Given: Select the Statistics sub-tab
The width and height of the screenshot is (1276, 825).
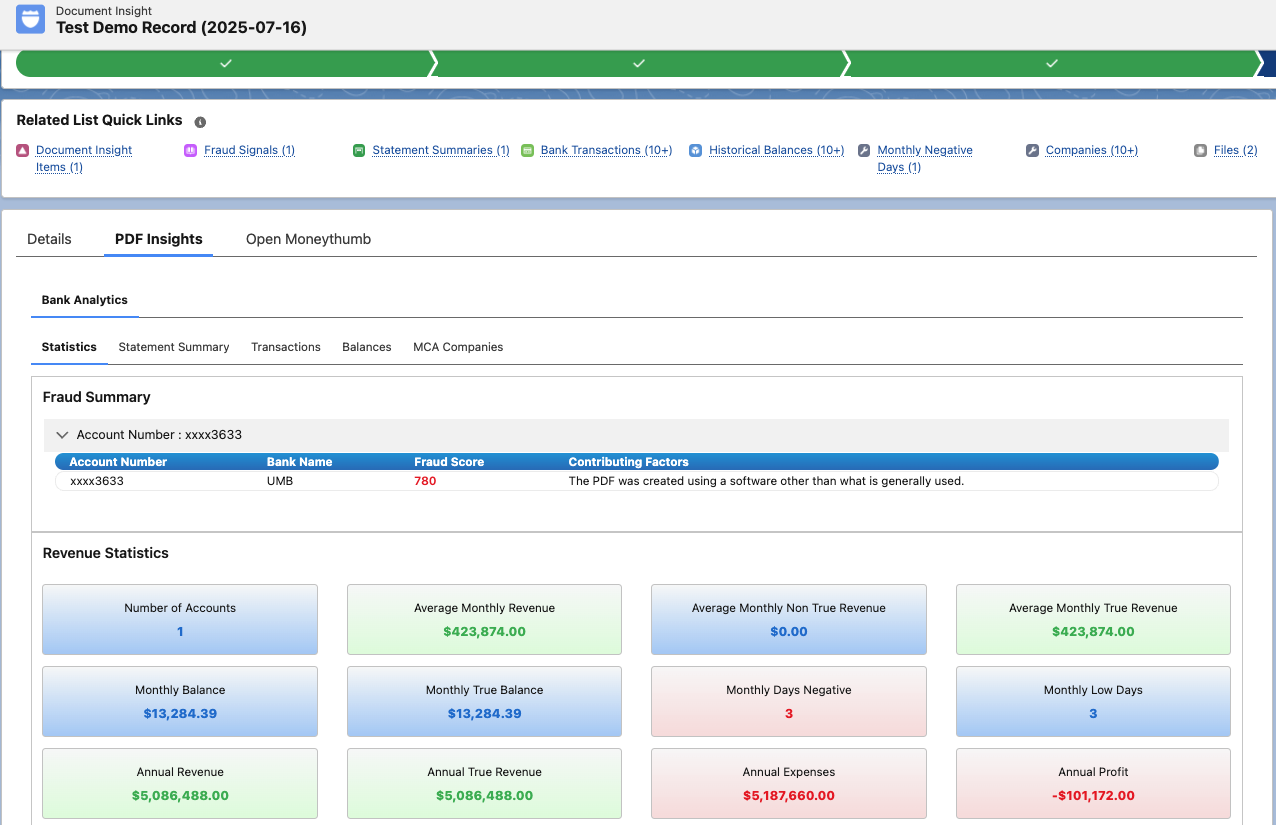Looking at the screenshot, I should point(69,347).
